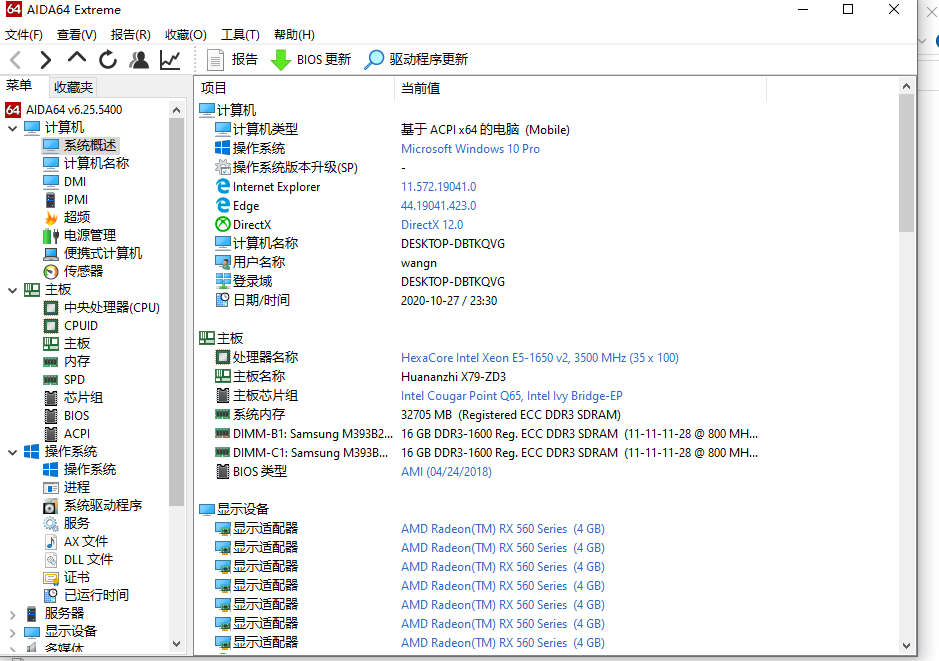The width and height of the screenshot is (939, 661).
Task: Open the Microsoft Windows 10 Pro link
Action: (x=470, y=149)
